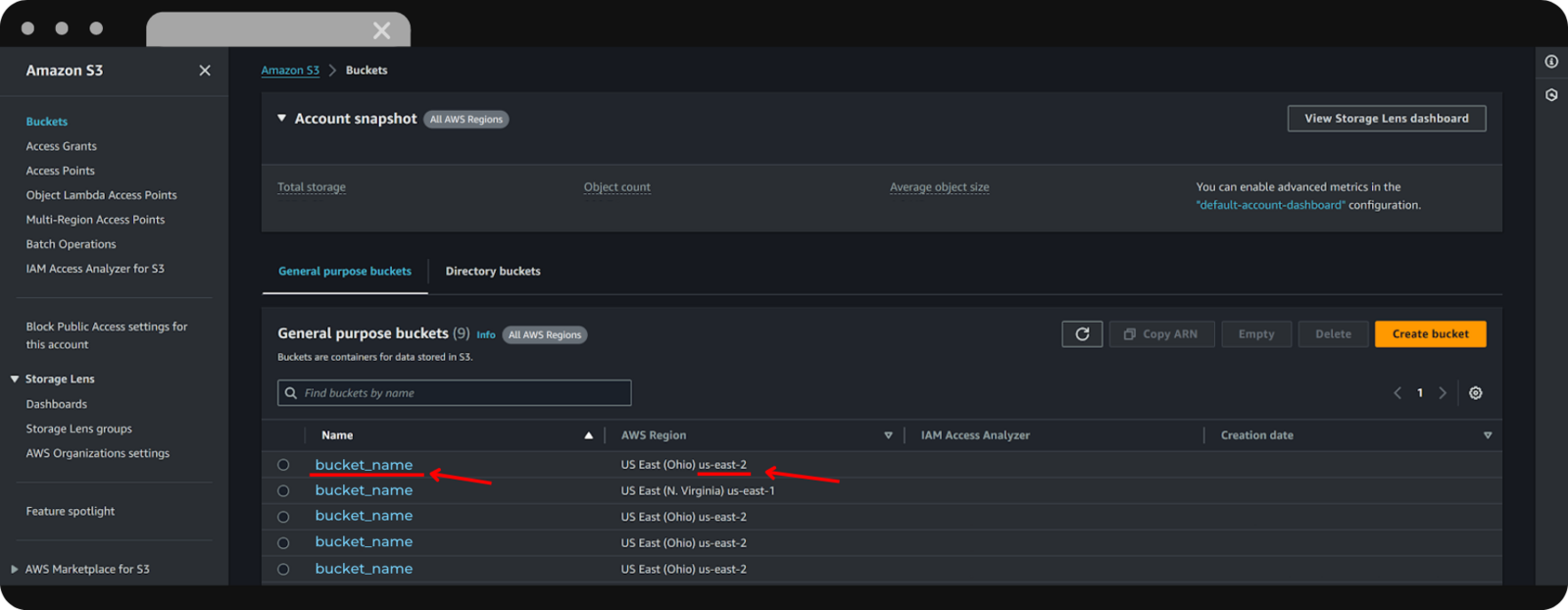Open Storage Lens Dashboards
The height and width of the screenshot is (610, 1568).
click(57, 404)
